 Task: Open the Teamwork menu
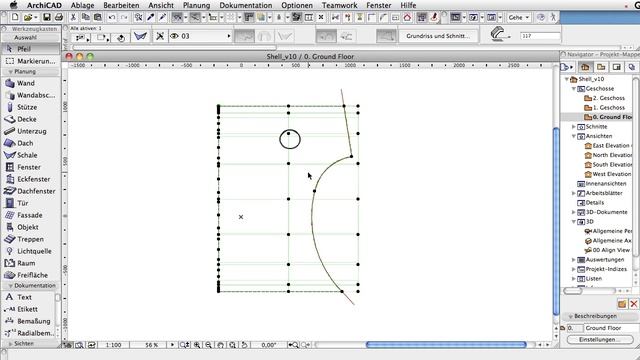[x=340, y=5]
